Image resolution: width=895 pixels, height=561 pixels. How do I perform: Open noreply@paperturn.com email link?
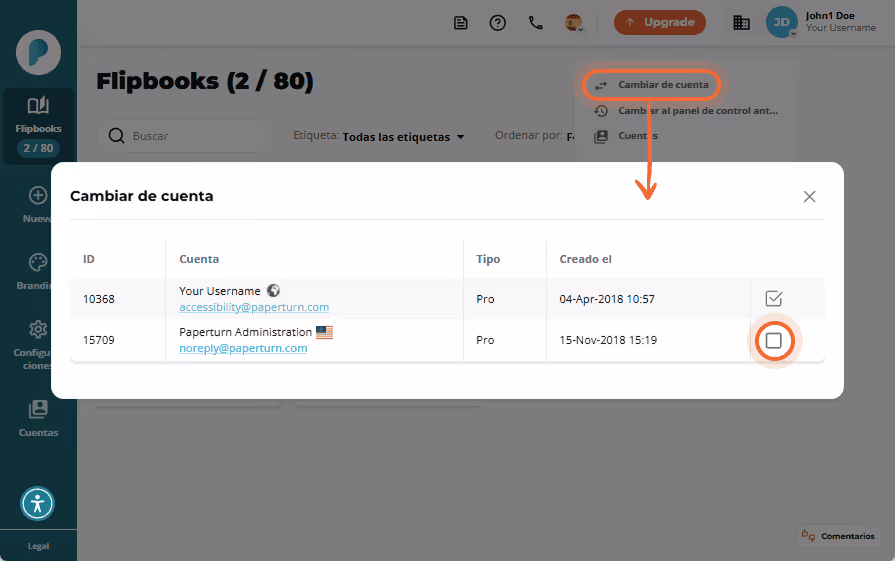(243, 348)
